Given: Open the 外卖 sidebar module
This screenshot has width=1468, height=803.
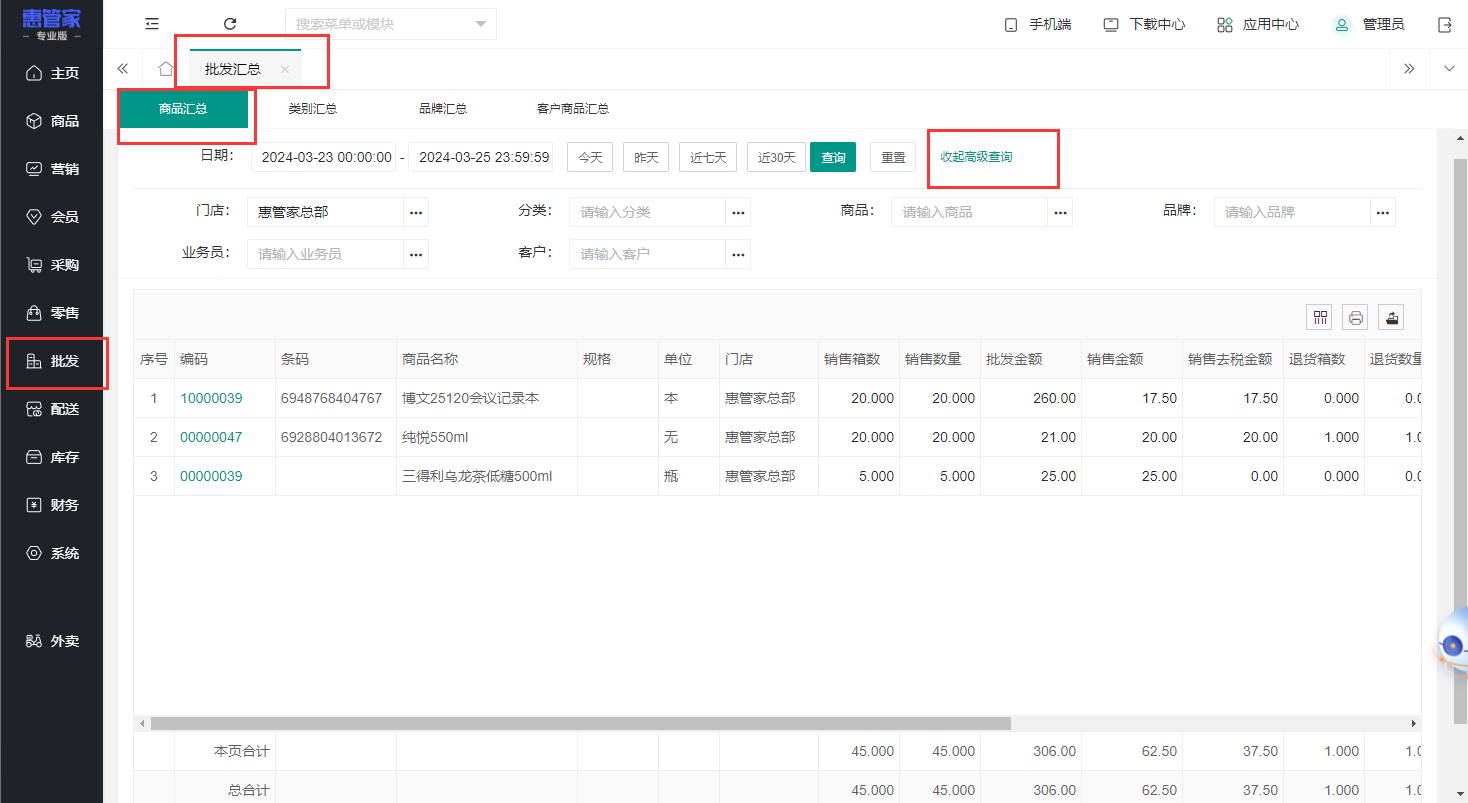Looking at the screenshot, I should pyautogui.click(x=52, y=641).
